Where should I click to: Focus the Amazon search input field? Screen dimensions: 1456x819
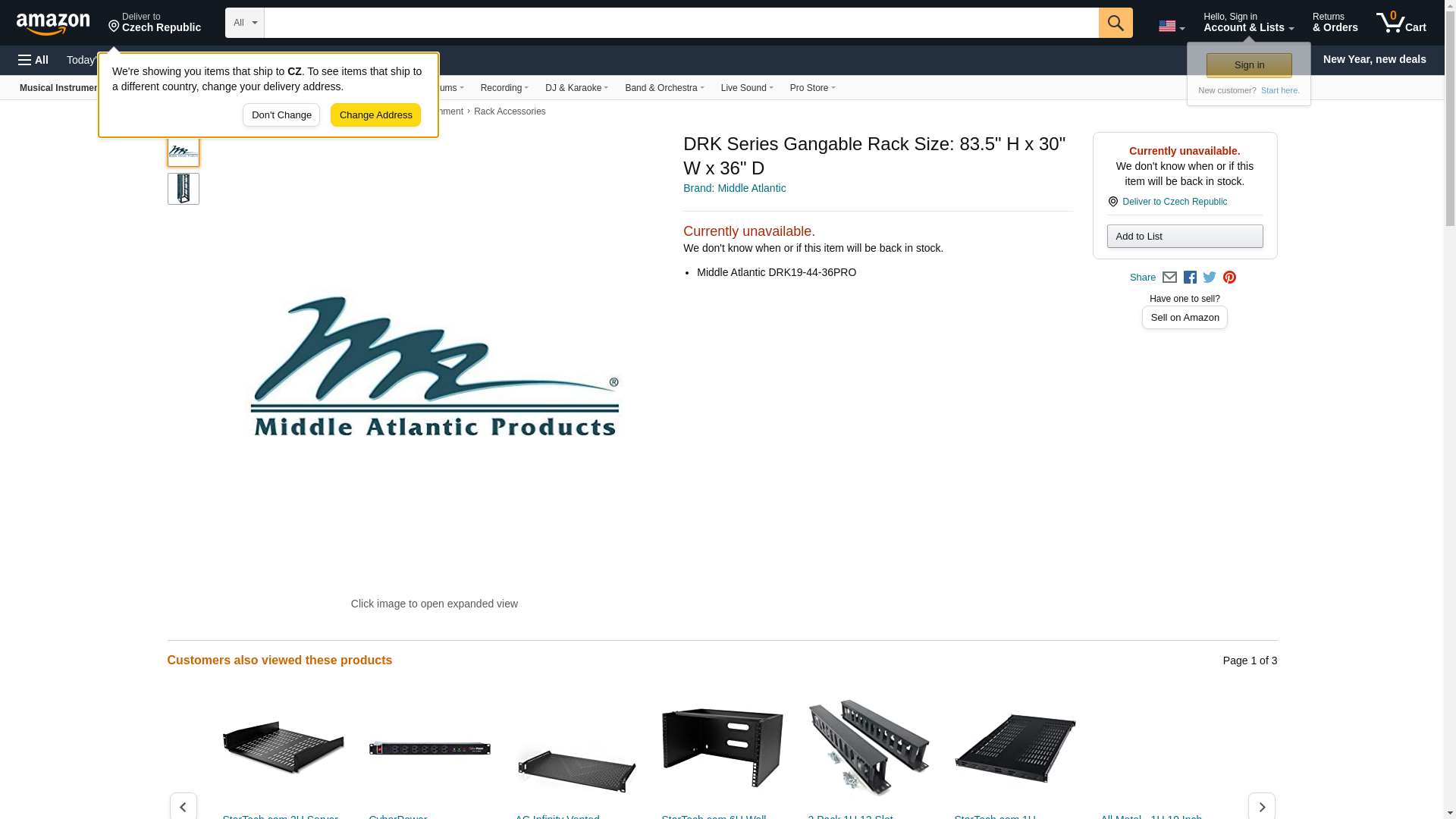pyautogui.click(x=681, y=23)
